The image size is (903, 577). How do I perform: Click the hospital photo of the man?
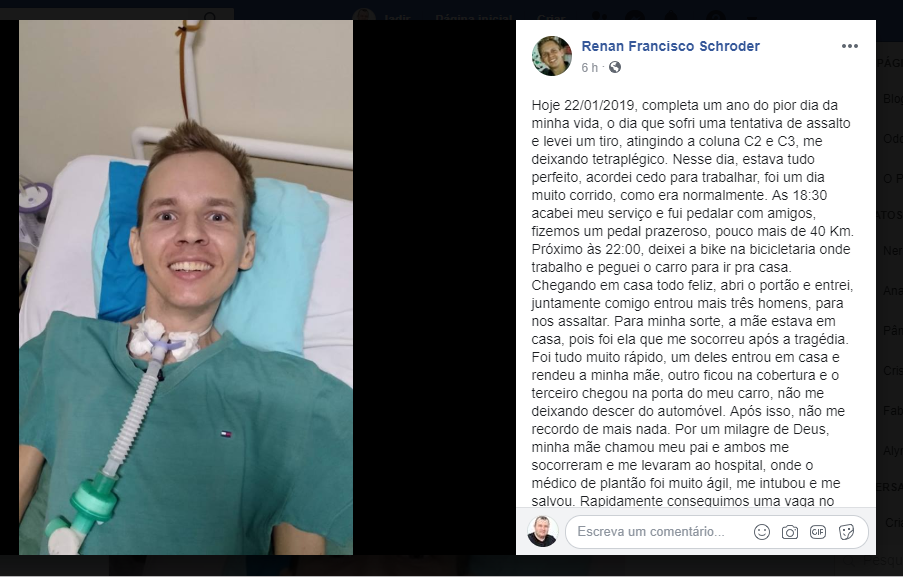tap(186, 287)
